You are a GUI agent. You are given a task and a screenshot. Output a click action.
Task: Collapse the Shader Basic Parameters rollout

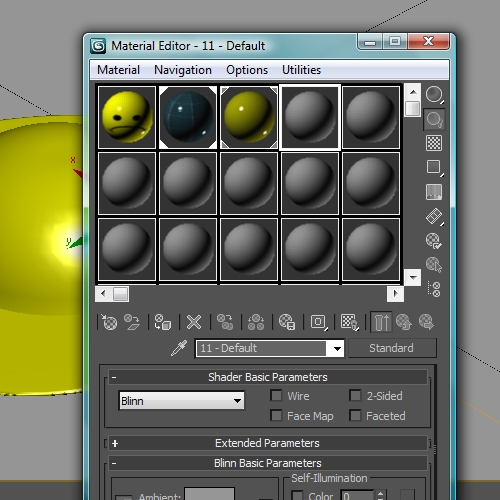pos(268,377)
